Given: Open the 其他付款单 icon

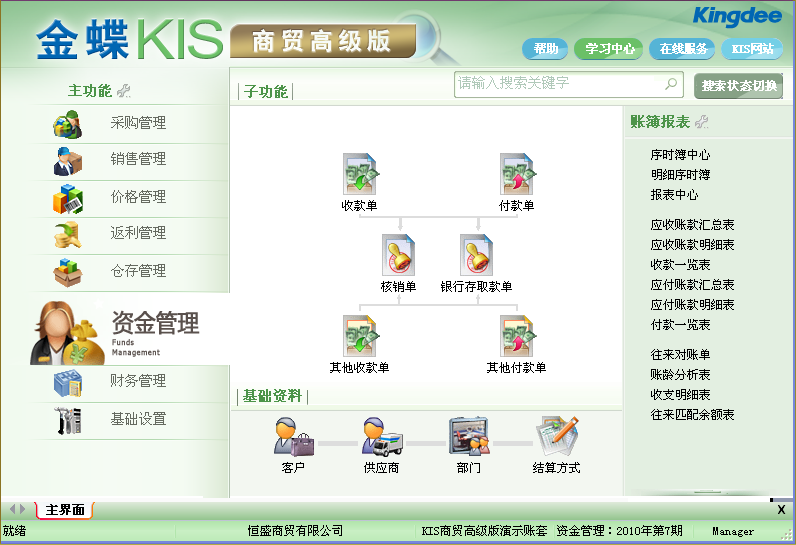Looking at the screenshot, I should [x=516, y=337].
